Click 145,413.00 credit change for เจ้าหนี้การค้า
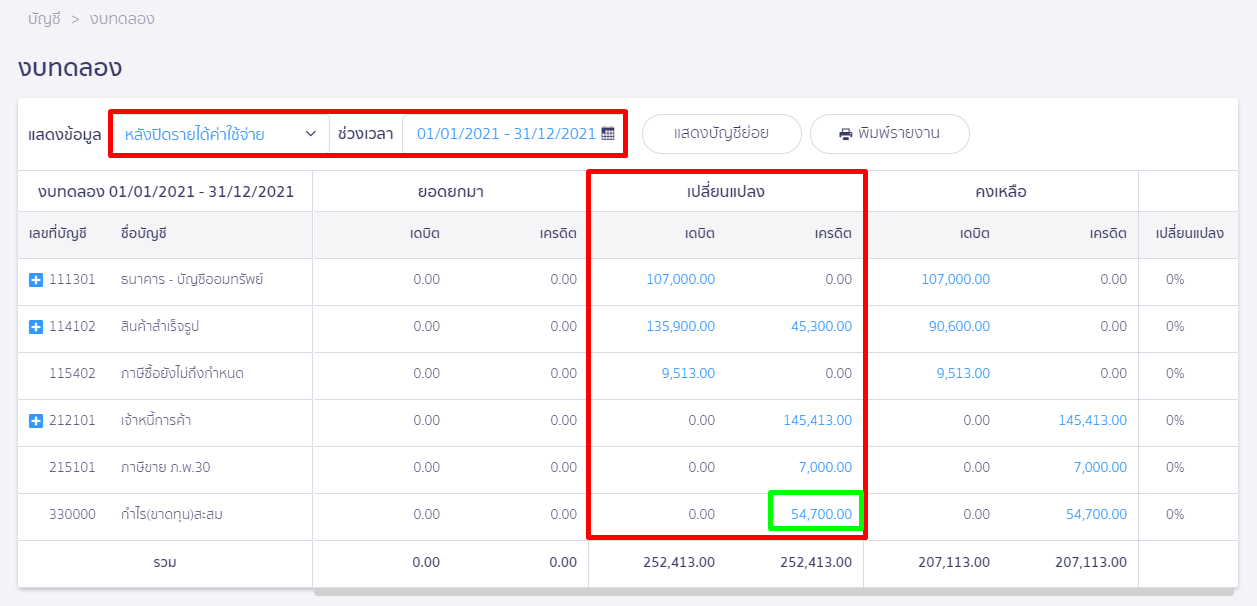 pos(817,420)
